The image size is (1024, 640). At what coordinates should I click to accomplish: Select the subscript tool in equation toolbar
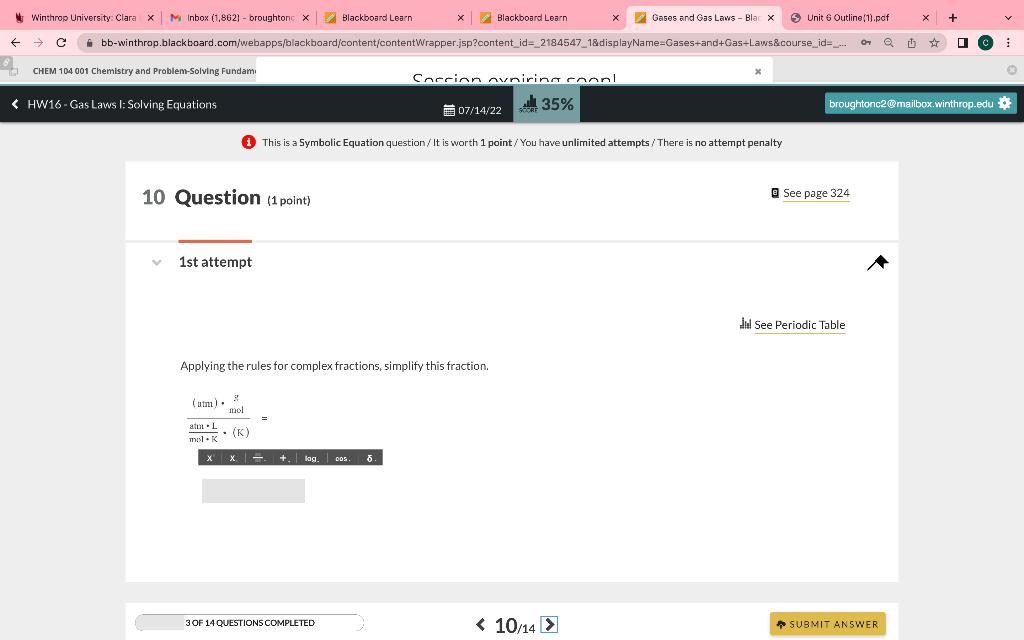tap(232, 458)
